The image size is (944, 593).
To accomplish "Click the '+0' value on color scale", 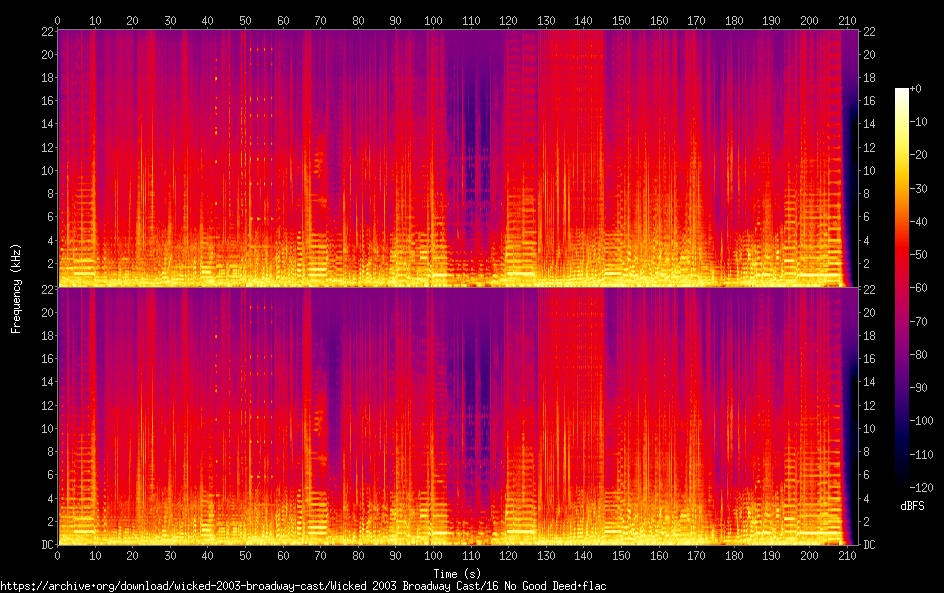I will 915,88.
